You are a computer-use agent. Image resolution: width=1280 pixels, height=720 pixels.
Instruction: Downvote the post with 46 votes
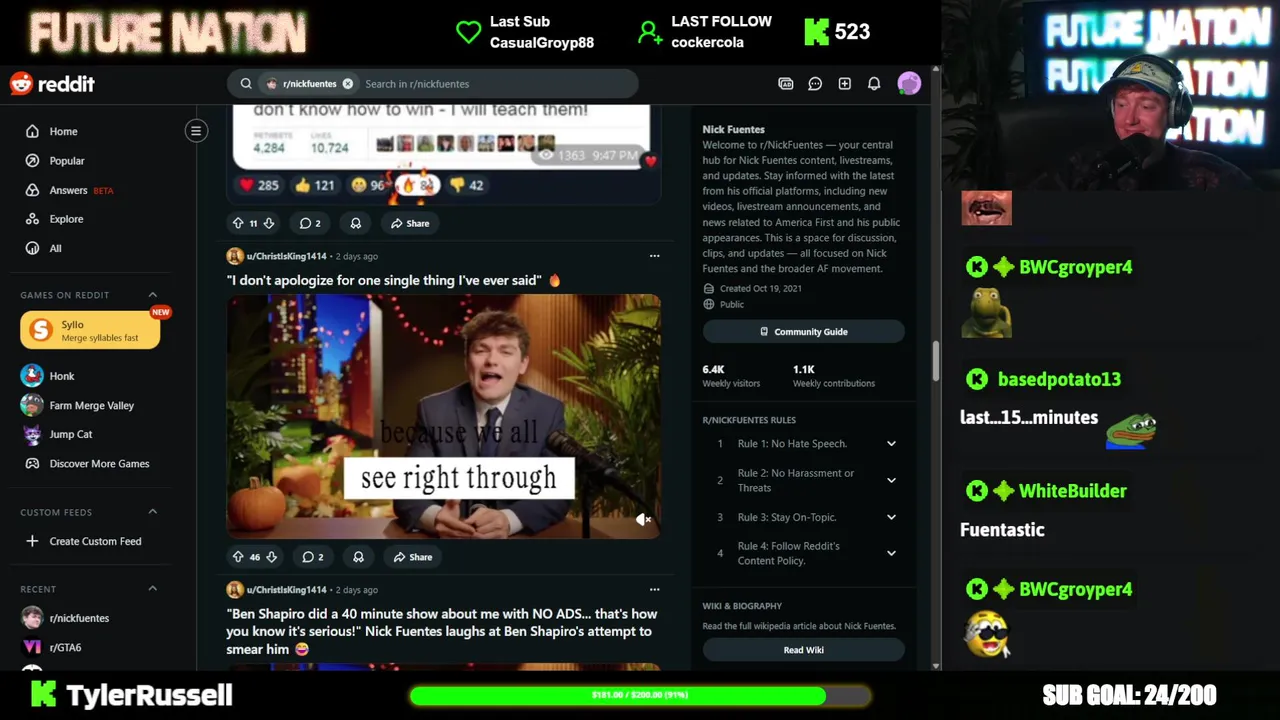[x=271, y=557]
